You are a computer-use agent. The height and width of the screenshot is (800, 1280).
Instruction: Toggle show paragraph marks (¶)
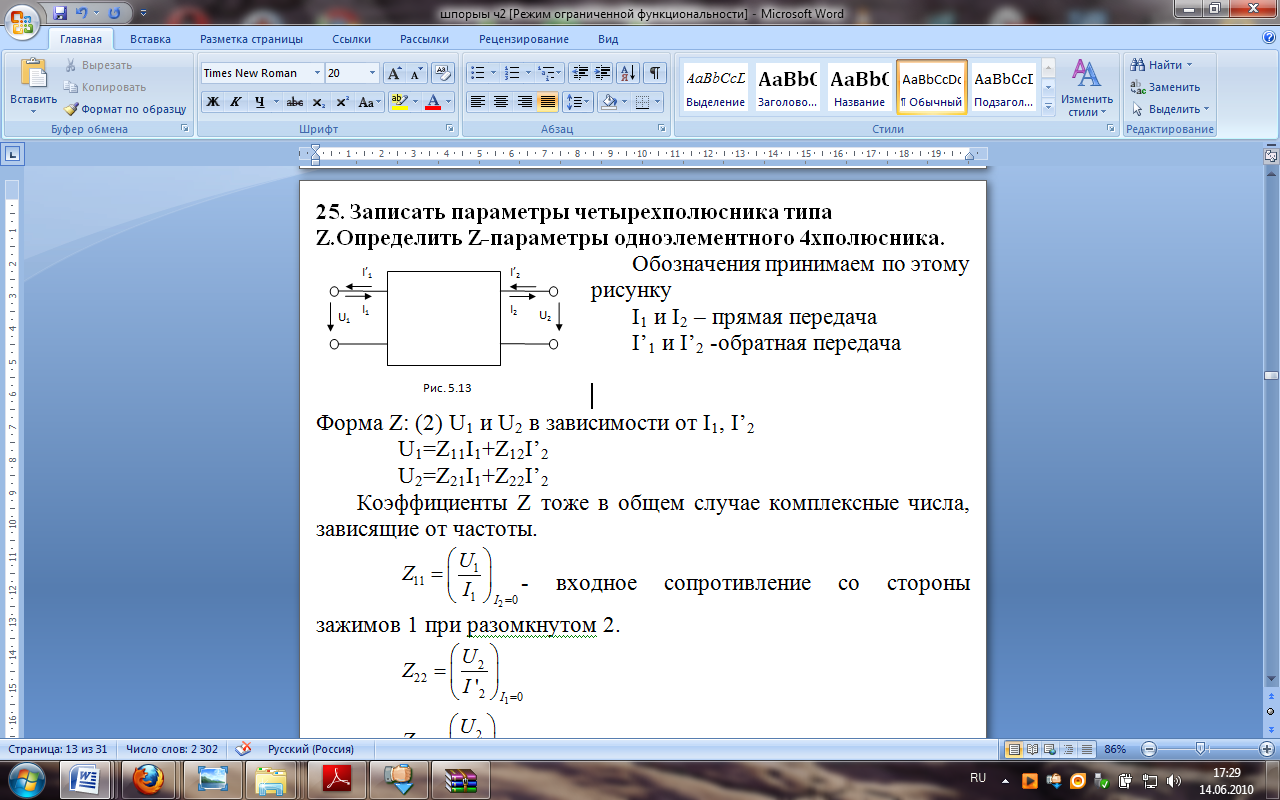[x=655, y=73]
